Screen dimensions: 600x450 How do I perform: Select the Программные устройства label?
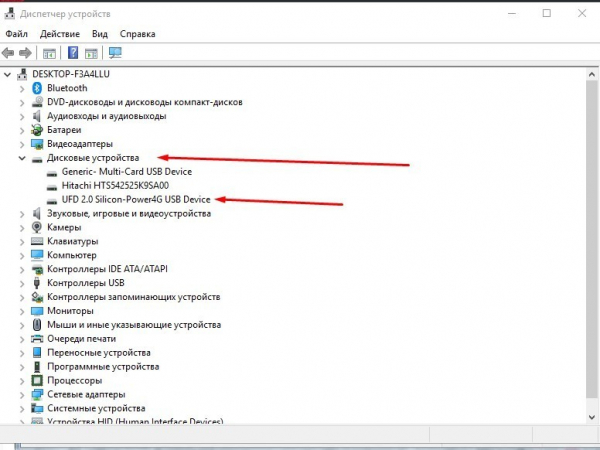(x=103, y=367)
